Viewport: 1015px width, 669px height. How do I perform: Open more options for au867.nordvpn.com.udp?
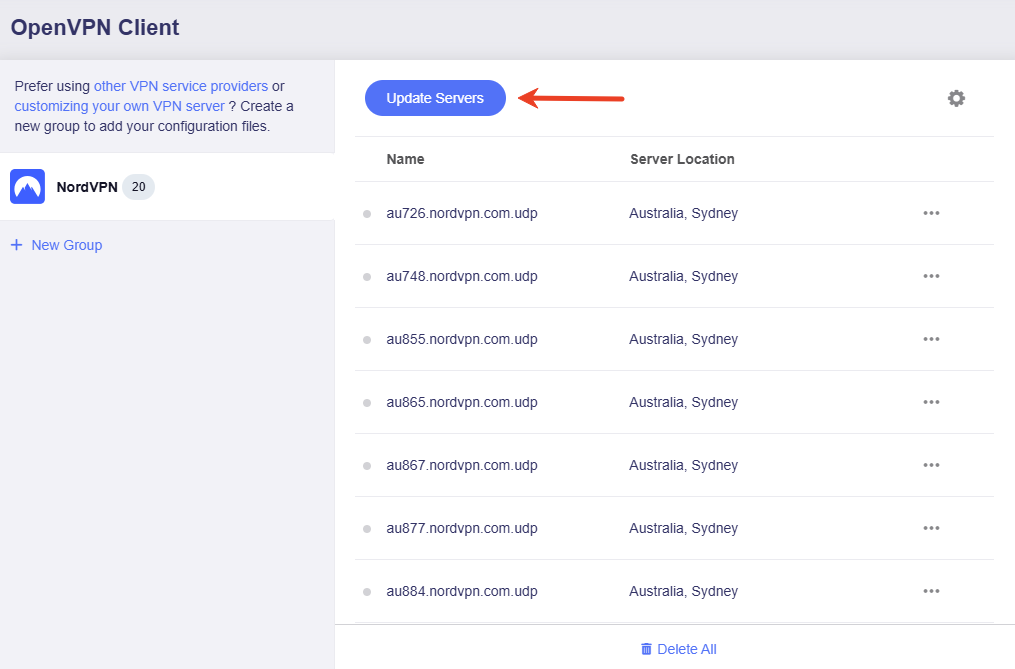931,465
